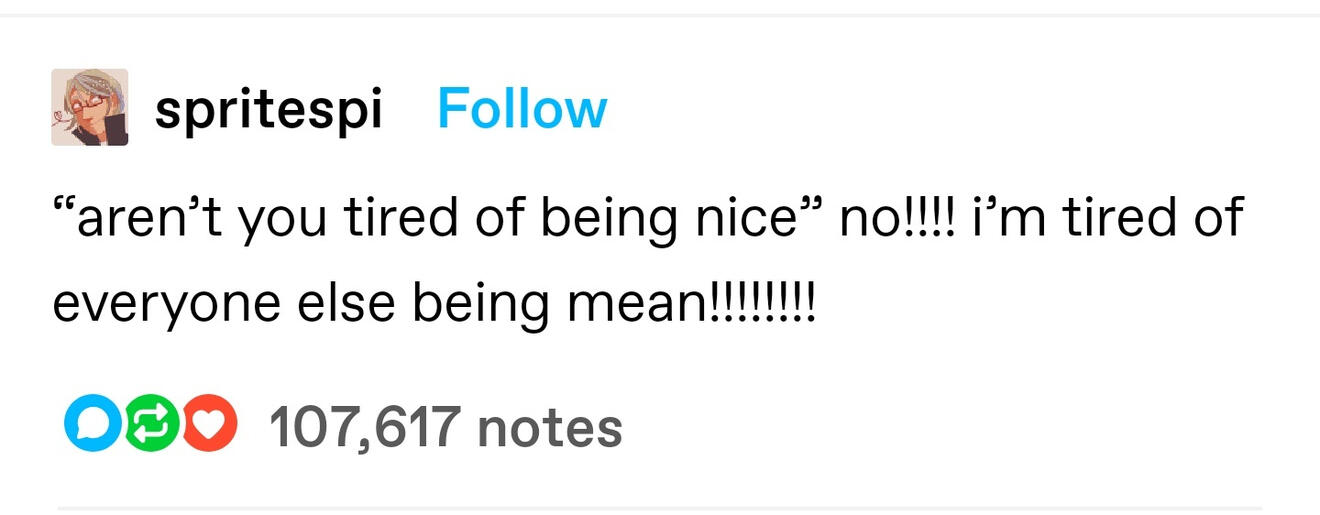
Task: Click the word "notes" below the post
Action: tap(550, 427)
